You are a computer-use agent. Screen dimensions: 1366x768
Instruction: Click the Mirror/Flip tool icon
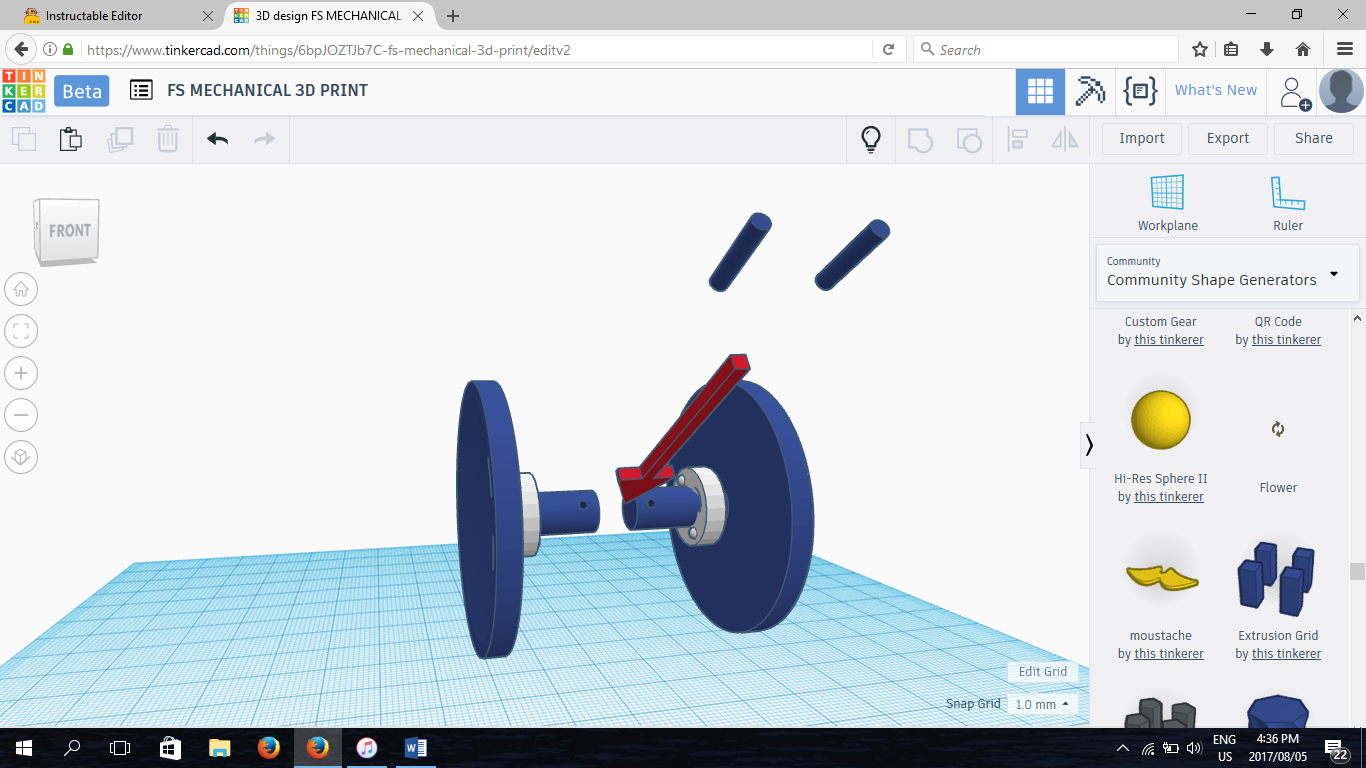[1065, 139]
